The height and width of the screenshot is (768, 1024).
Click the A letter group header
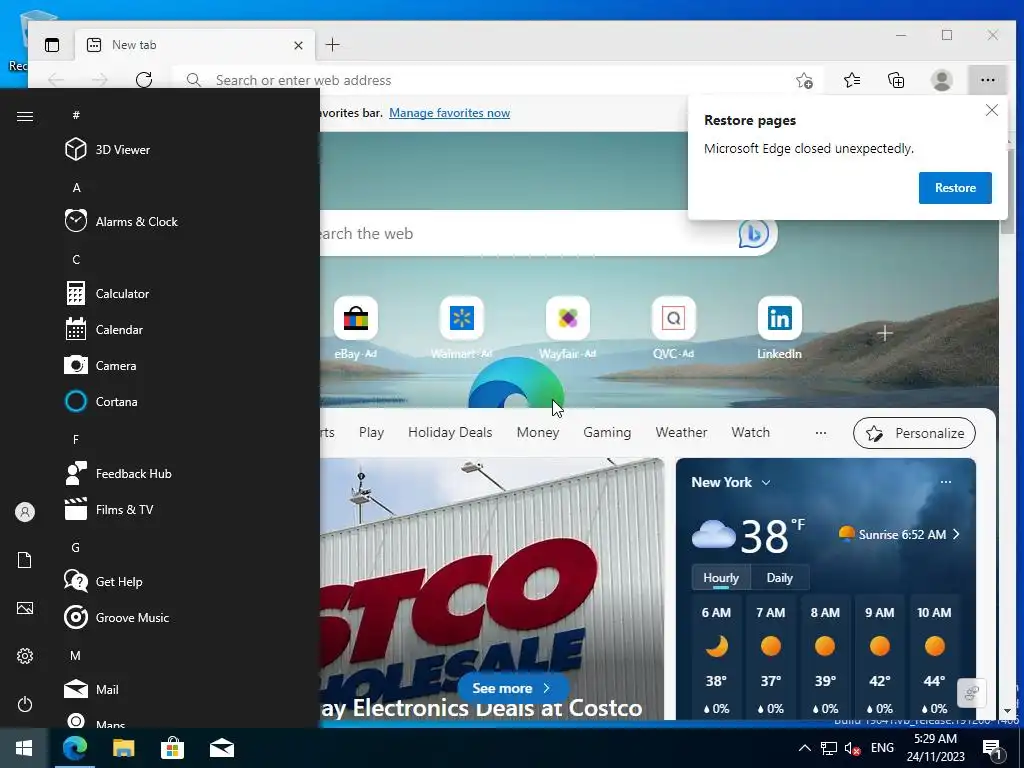point(76,187)
